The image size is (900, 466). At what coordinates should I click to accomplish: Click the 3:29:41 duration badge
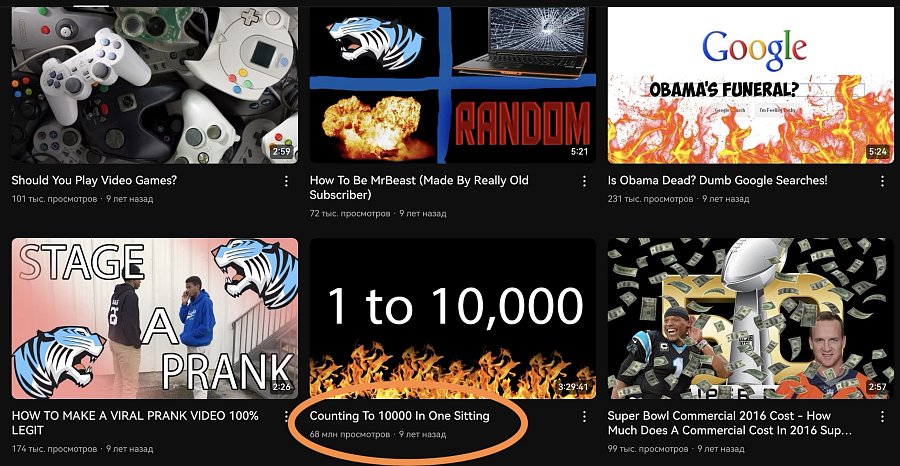[573, 387]
